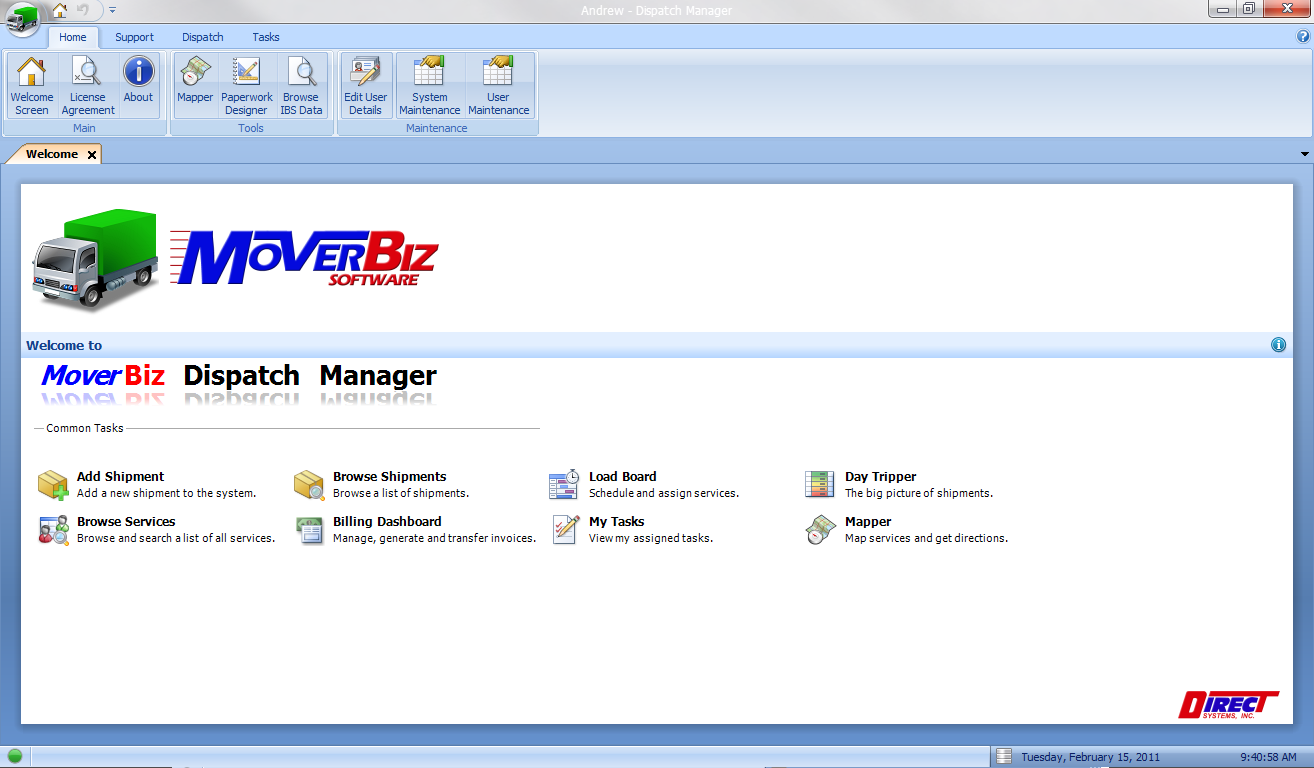View the License Agreement
Viewport: 1314px width, 768px height.
87,84
